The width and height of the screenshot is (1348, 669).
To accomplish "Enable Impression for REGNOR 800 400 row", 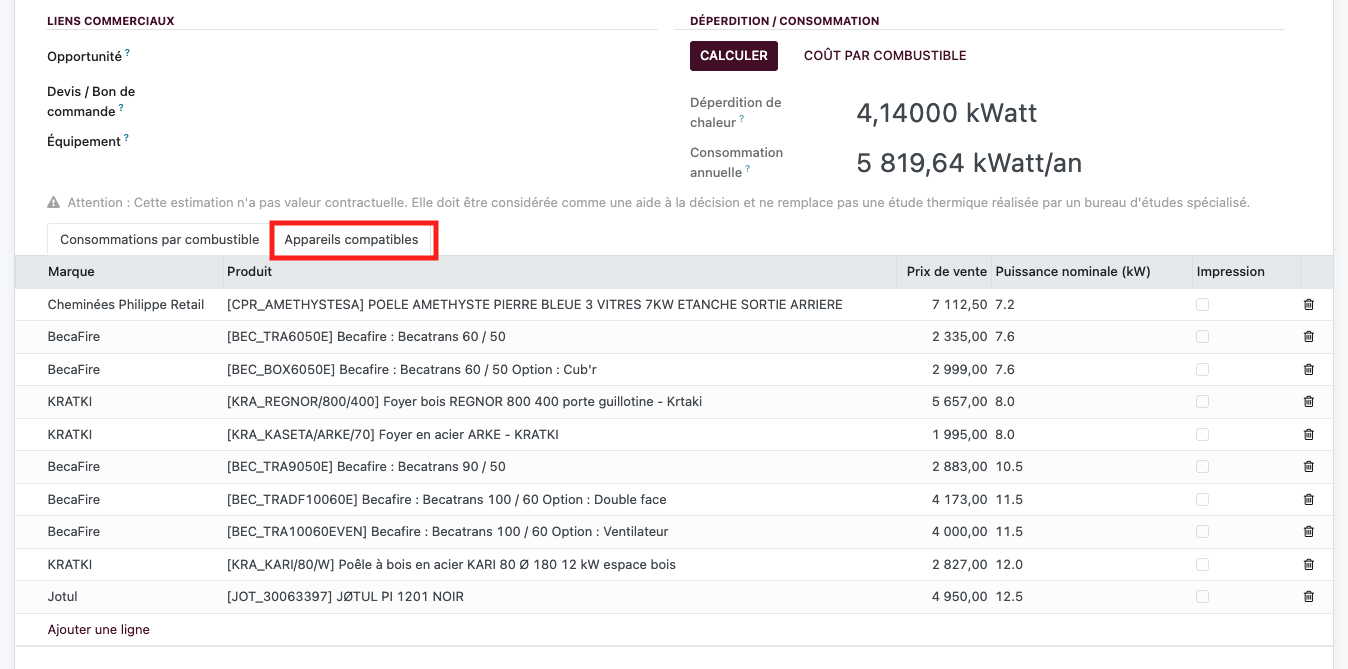I will tap(1202, 402).
